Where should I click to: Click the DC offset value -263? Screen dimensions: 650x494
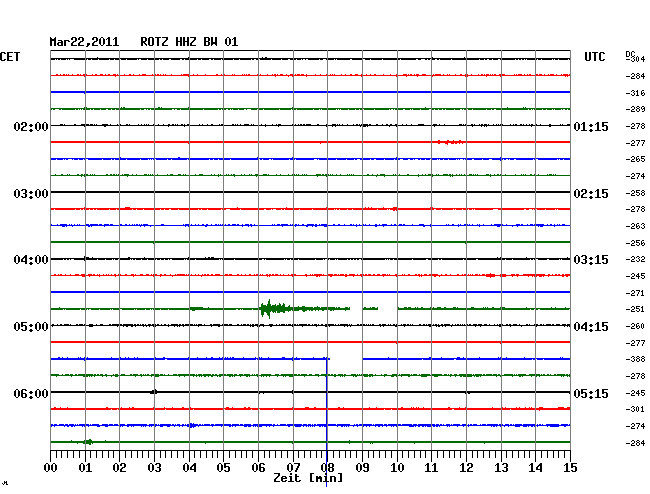coord(635,226)
